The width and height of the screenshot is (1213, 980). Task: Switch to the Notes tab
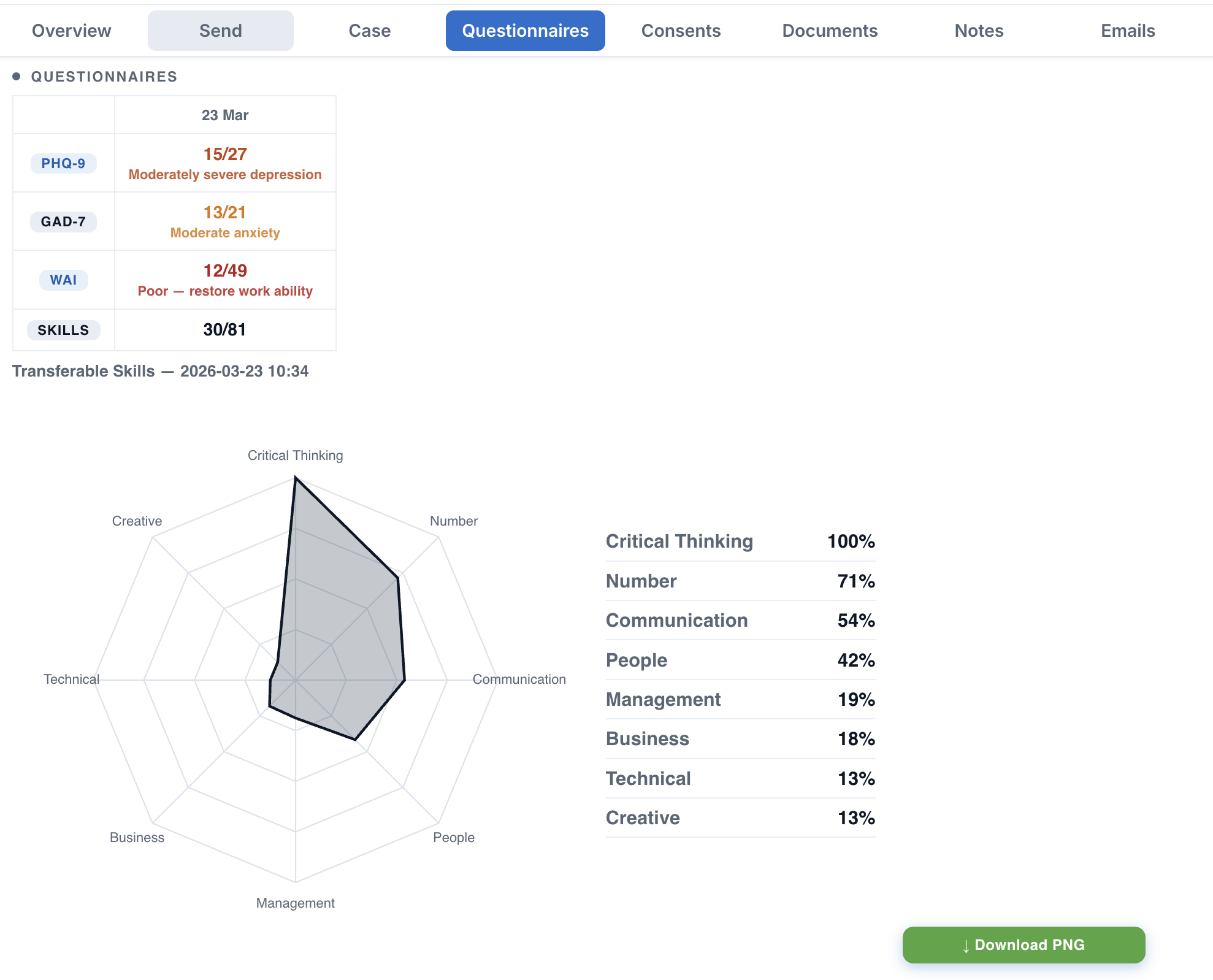[979, 31]
